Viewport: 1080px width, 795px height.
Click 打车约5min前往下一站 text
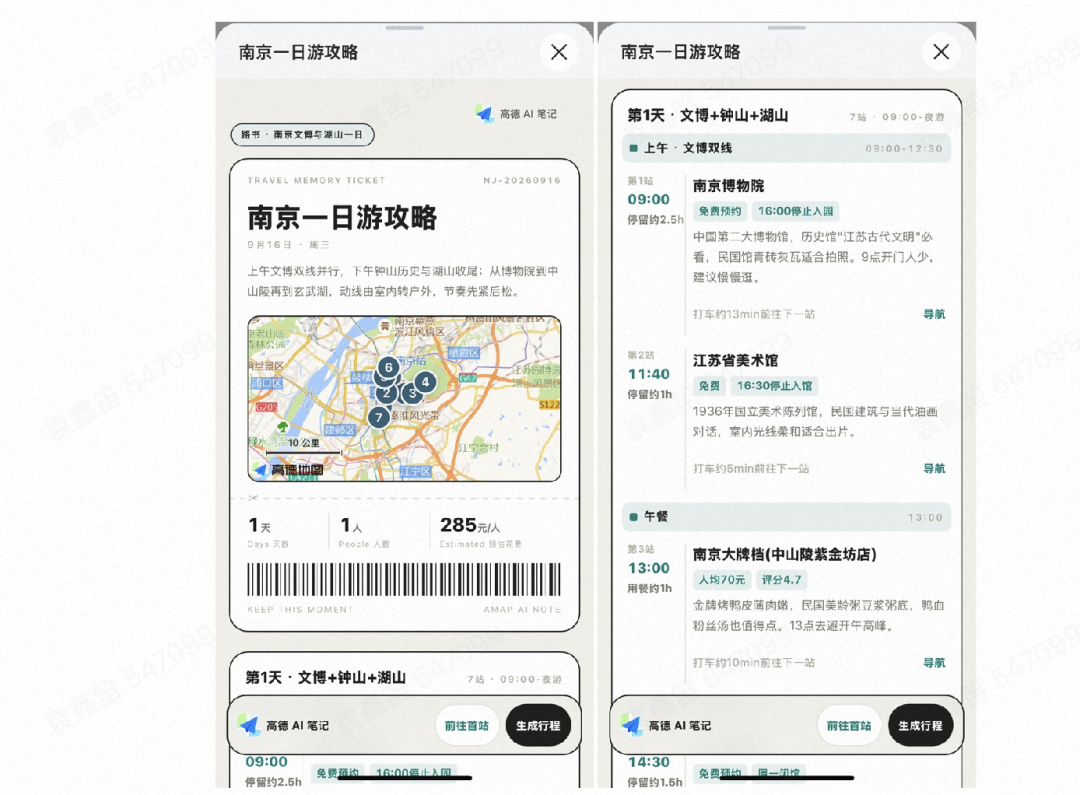[751, 468]
